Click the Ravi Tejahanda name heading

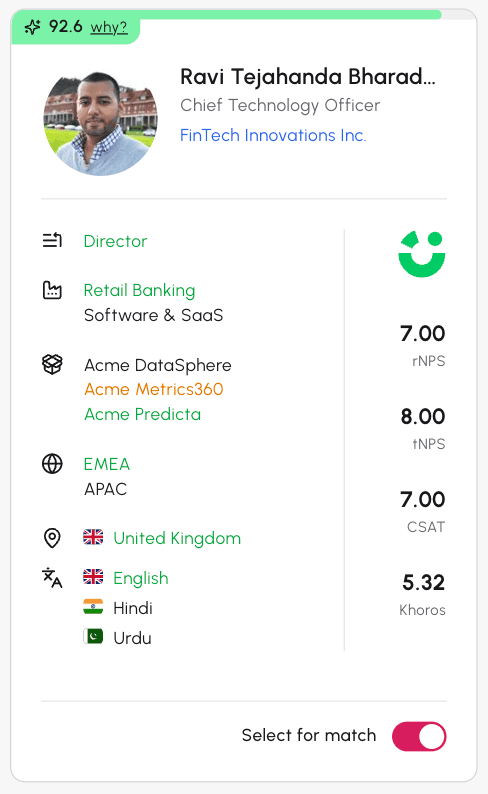308,77
